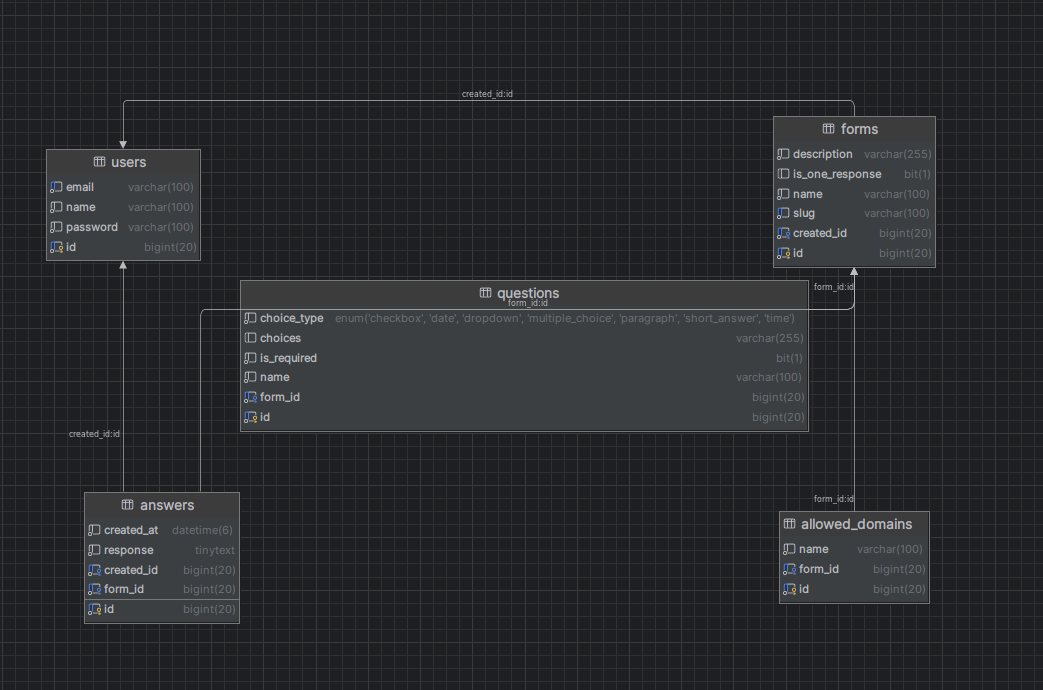Click the forms table header icon
The height and width of the screenshot is (690, 1043).
click(x=828, y=129)
